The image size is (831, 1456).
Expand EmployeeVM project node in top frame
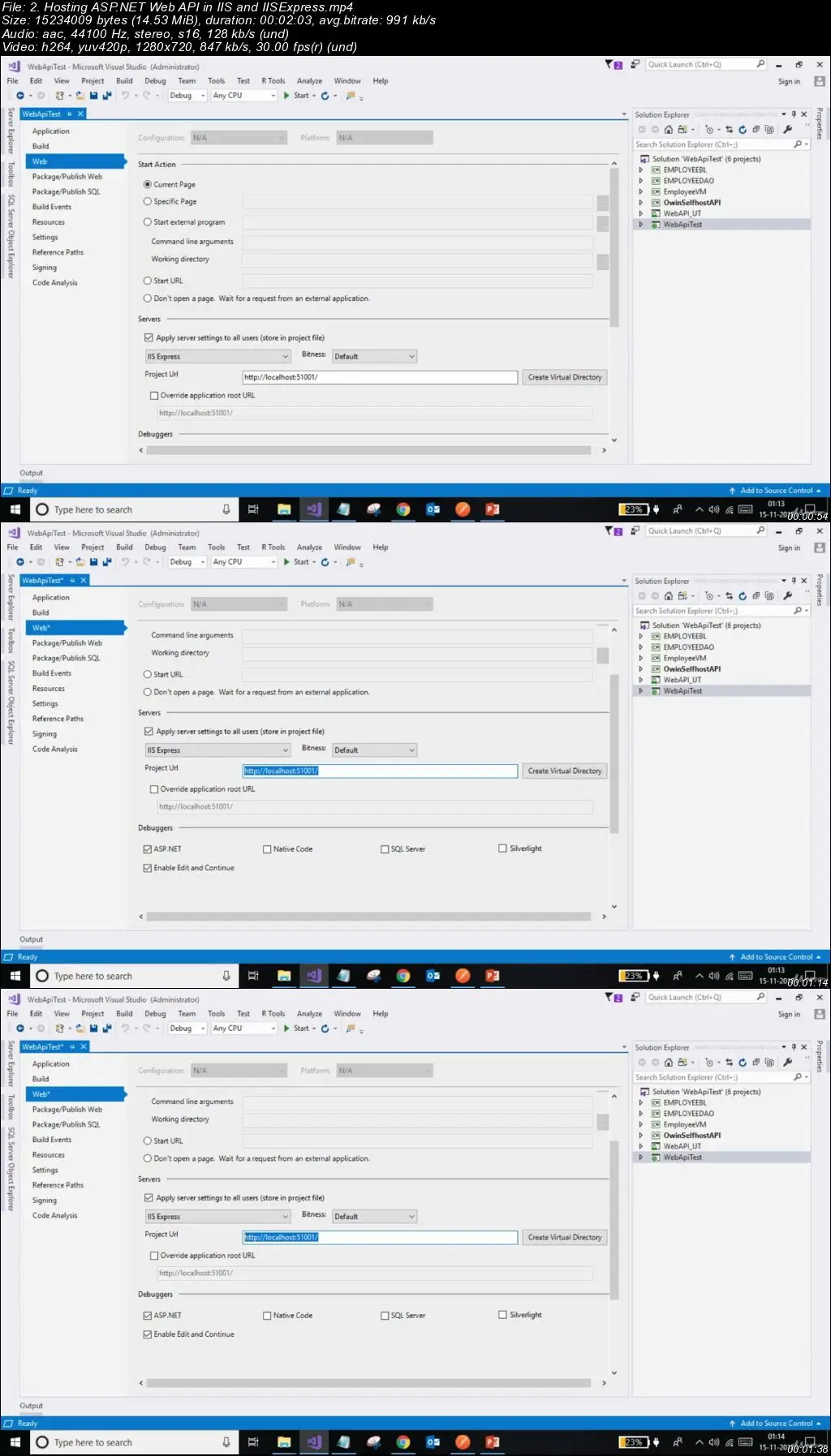[641, 192]
